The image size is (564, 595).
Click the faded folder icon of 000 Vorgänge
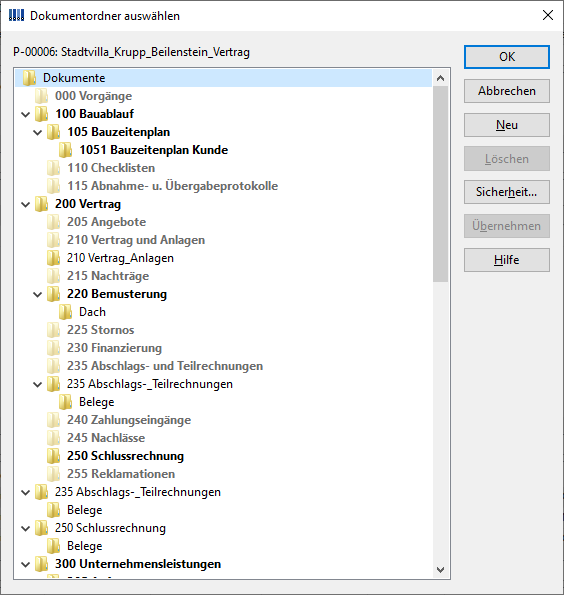tap(41, 96)
